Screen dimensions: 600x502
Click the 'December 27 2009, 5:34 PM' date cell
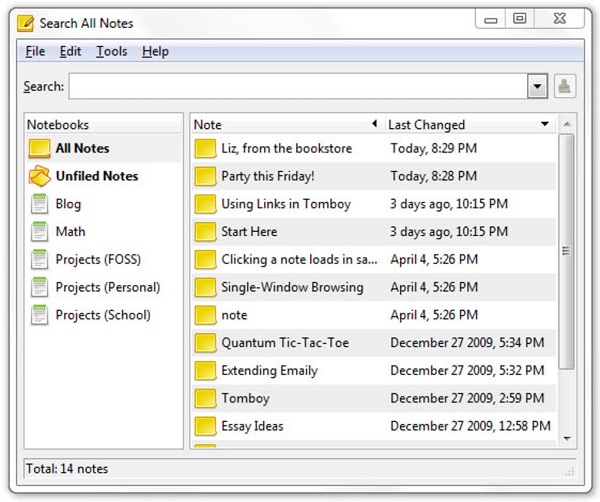click(467, 343)
